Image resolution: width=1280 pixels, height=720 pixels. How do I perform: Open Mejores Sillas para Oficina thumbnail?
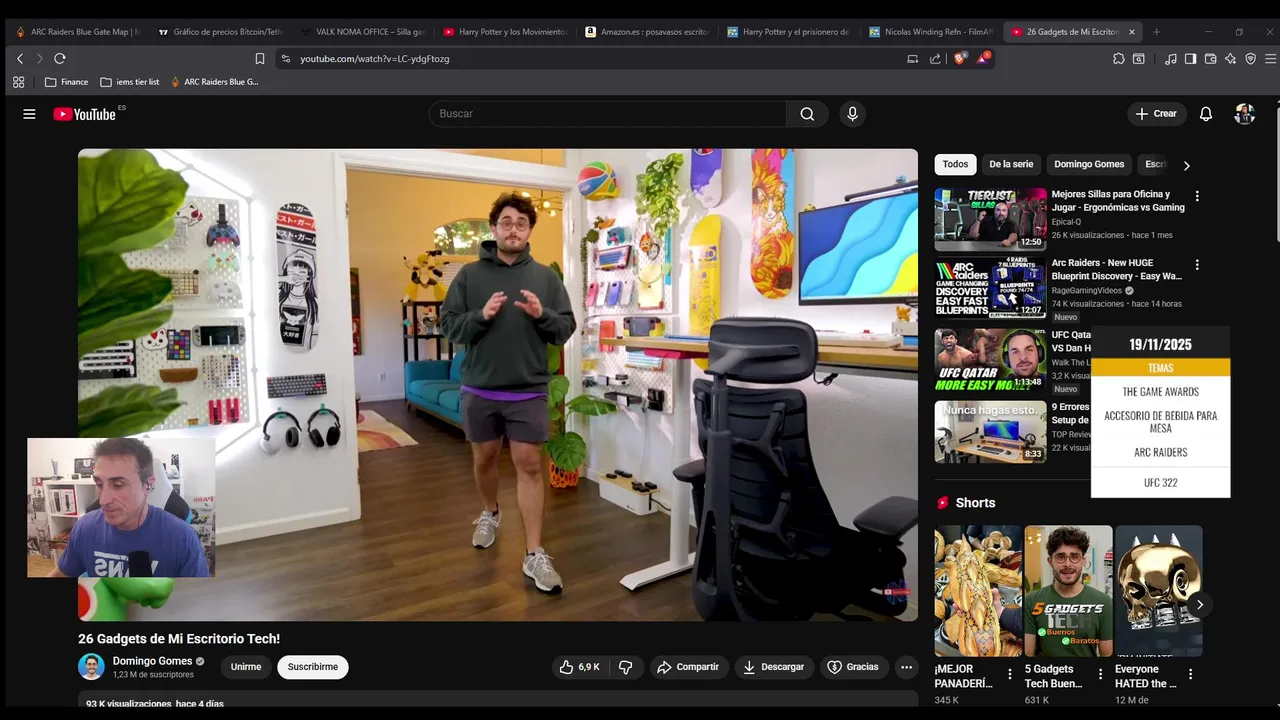click(991, 219)
